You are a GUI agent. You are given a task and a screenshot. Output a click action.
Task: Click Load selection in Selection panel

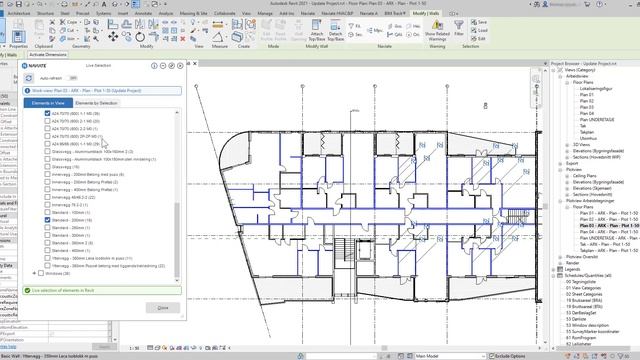(479, 30)
